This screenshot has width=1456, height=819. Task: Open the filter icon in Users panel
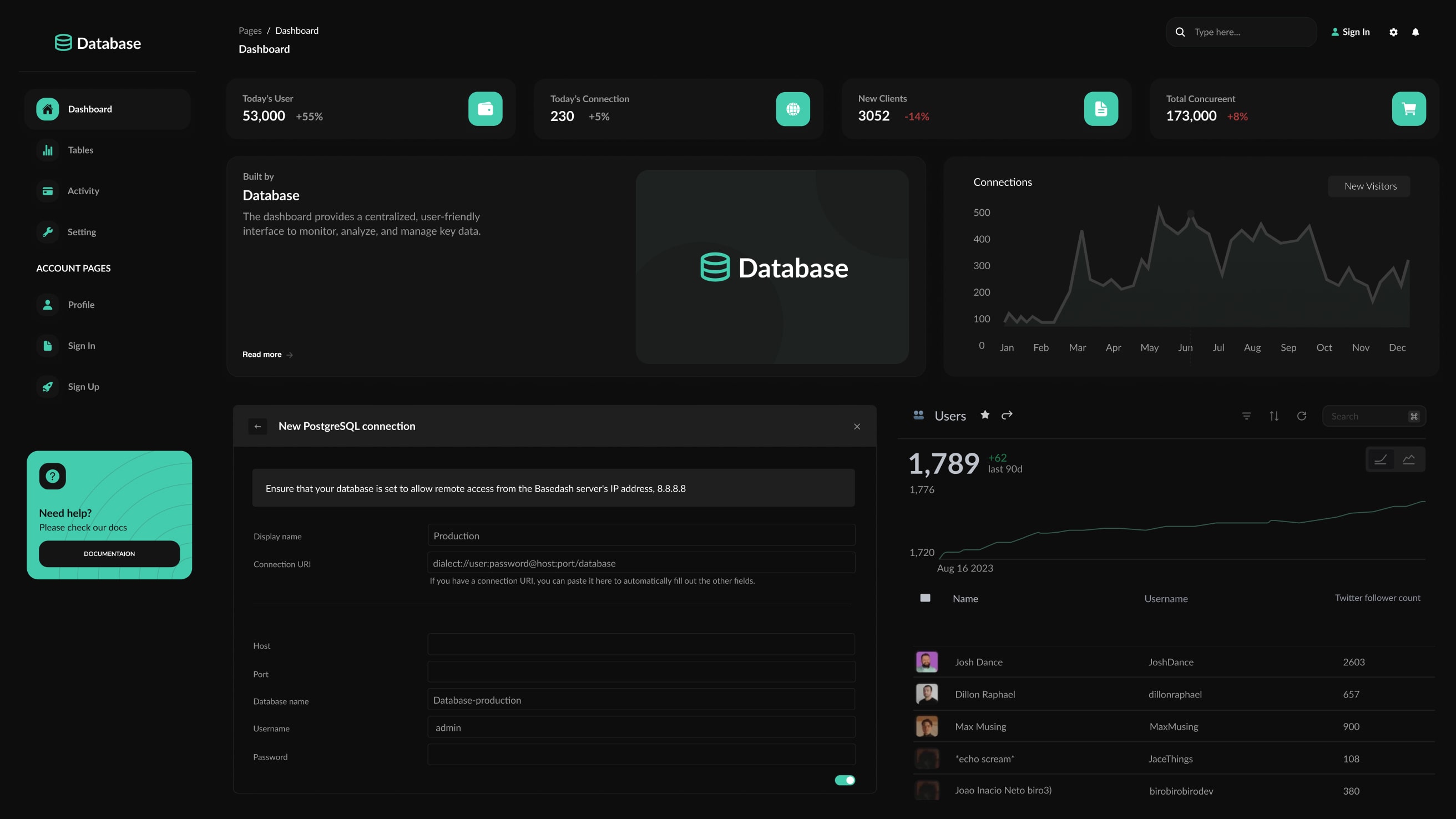pos(1246,416)
